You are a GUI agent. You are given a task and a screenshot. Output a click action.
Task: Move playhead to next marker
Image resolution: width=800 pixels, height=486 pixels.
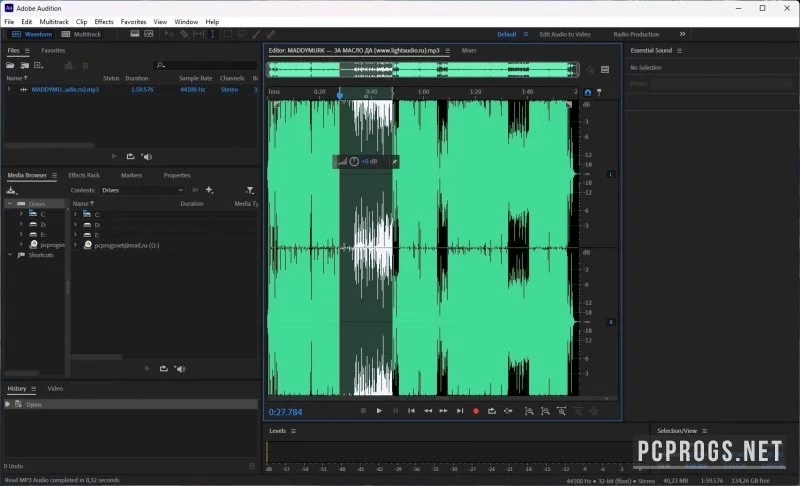click(x=460, y=411)
